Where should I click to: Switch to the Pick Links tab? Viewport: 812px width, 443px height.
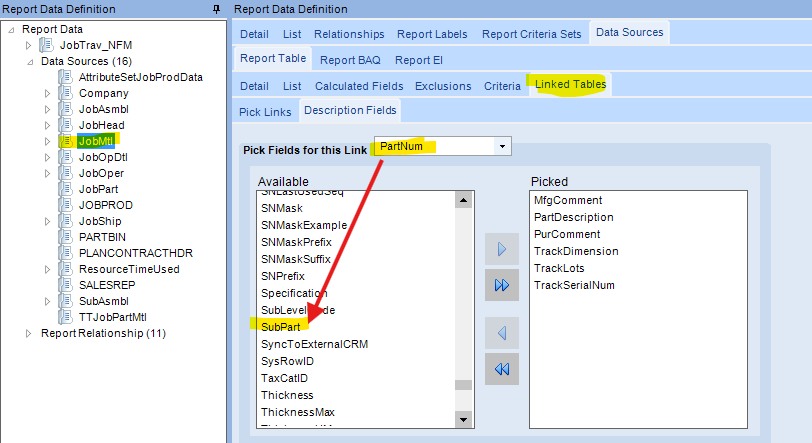click(265, 112)
